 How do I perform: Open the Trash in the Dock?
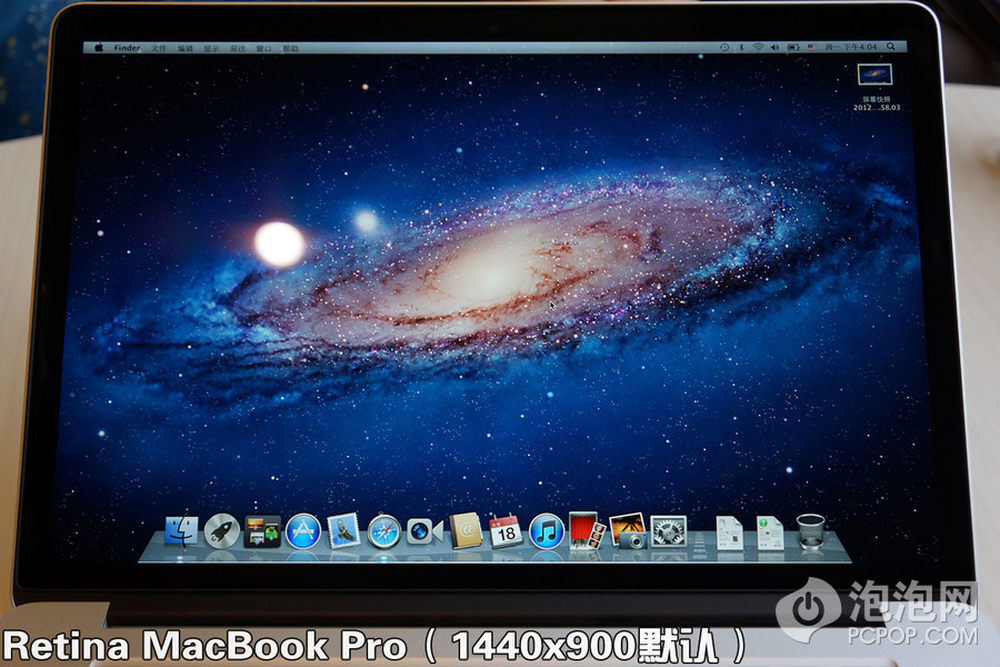pos(811,532)
